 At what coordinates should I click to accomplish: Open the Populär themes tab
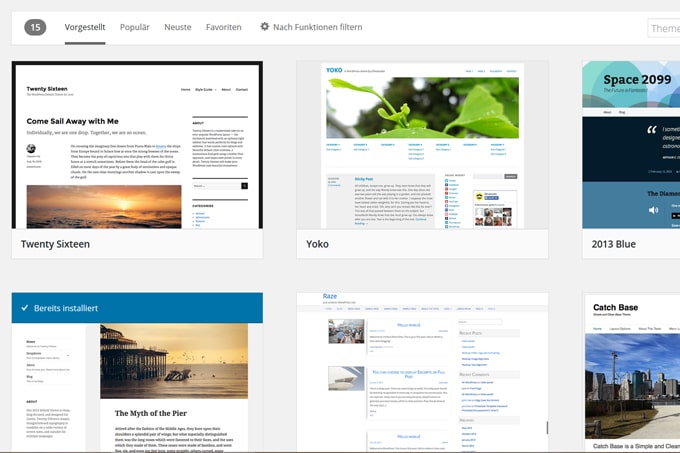[135, 27]
